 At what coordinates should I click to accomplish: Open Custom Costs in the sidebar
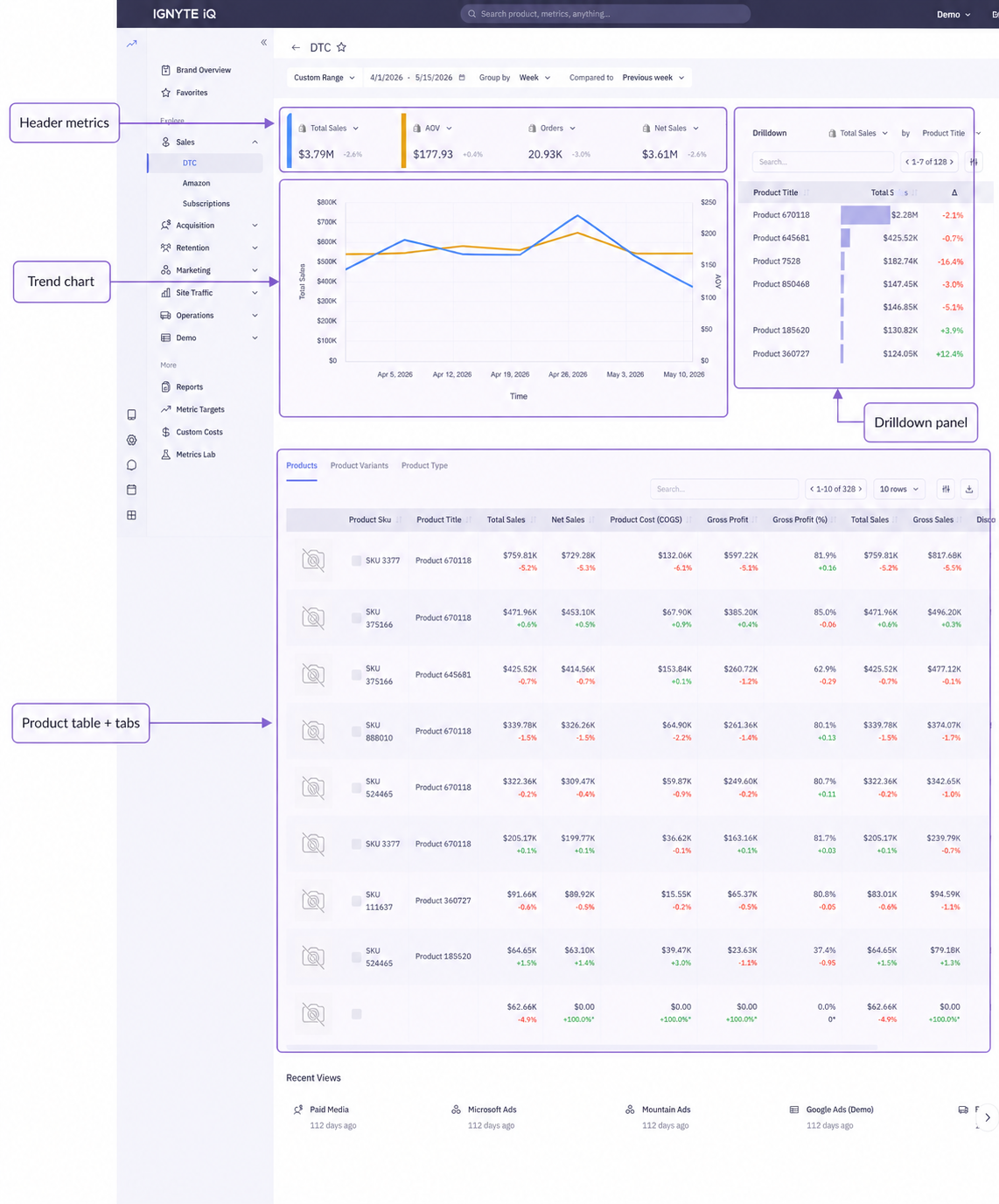pyautogui.click(x=199, y=433)
